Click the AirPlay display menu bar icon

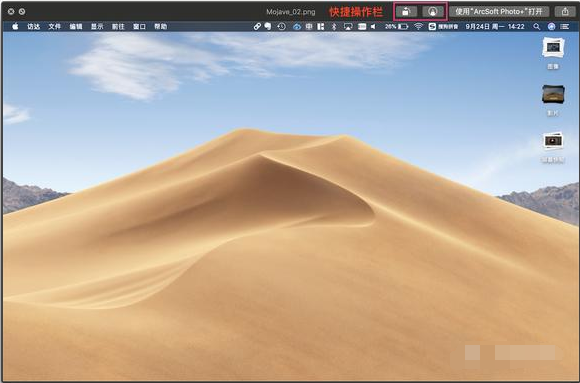348,26
